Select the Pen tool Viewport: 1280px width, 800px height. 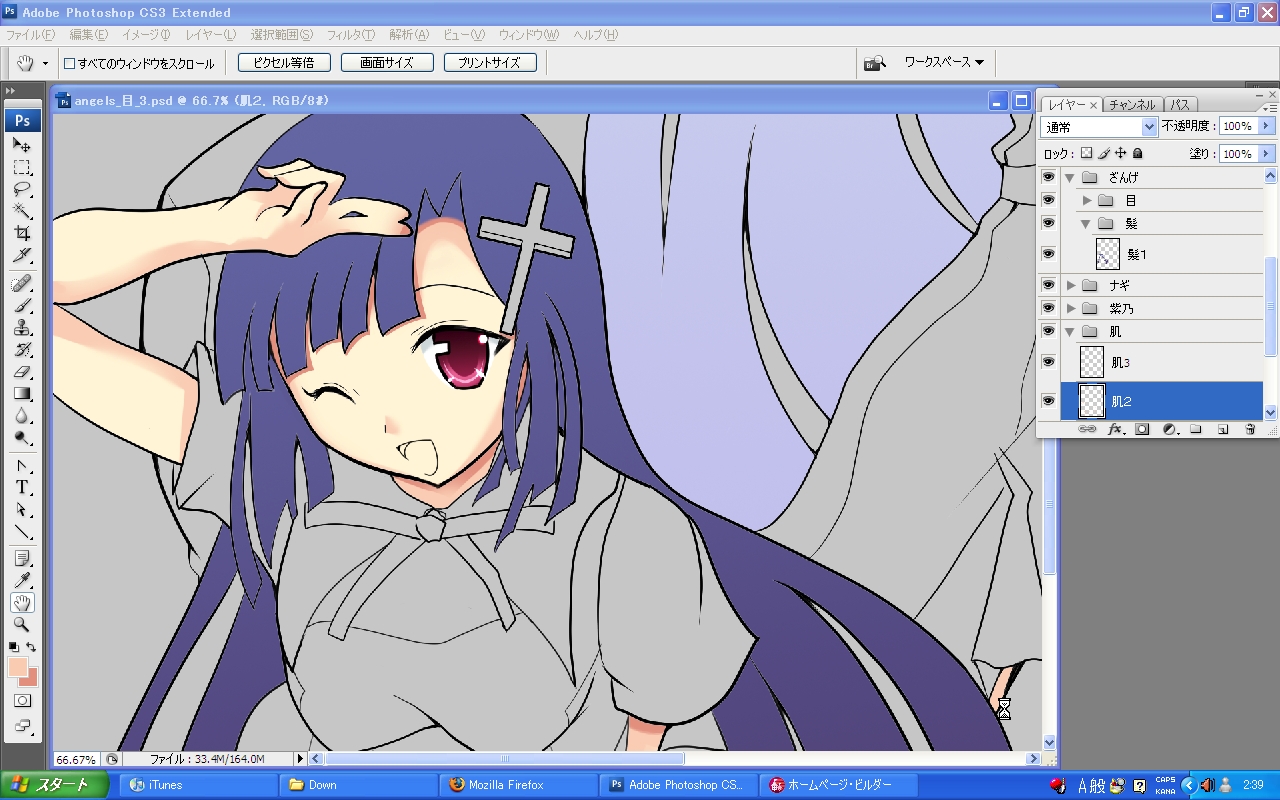[22, 466]
